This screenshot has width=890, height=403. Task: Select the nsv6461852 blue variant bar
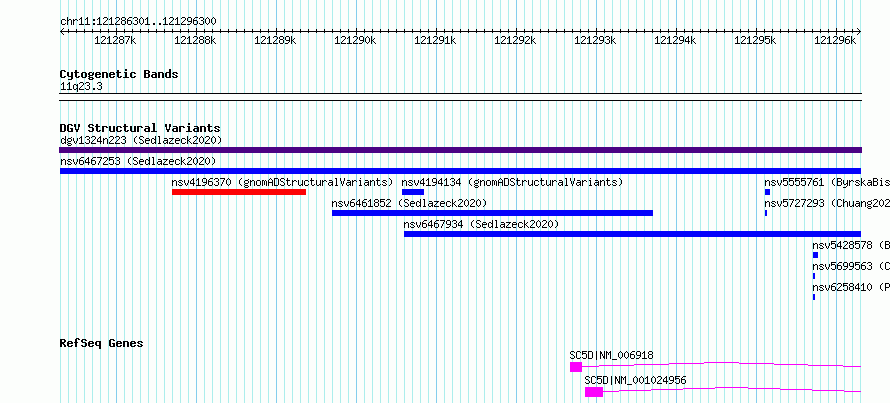click(492, 213)
